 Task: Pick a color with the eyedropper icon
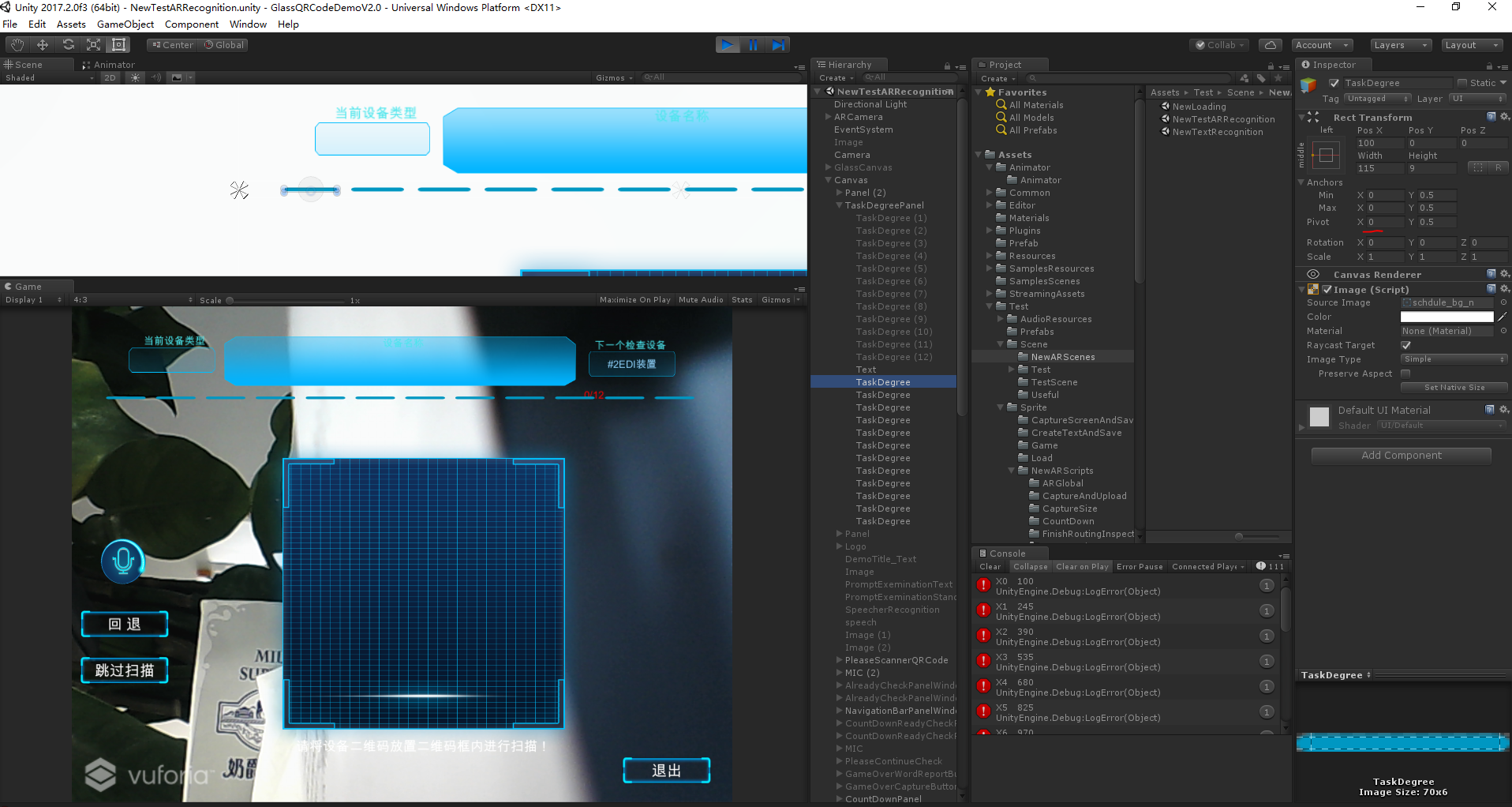coord(1503,317)
